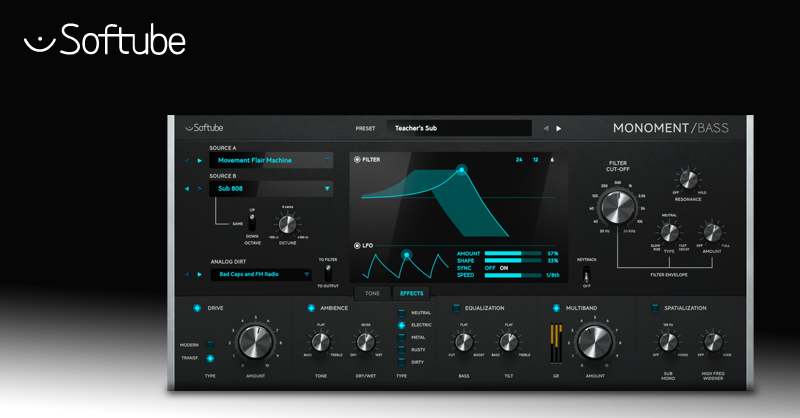The width and height of the screenshot is (800, 418).
Task: Click the LFO Amount slider
Action: coord(513,254)
